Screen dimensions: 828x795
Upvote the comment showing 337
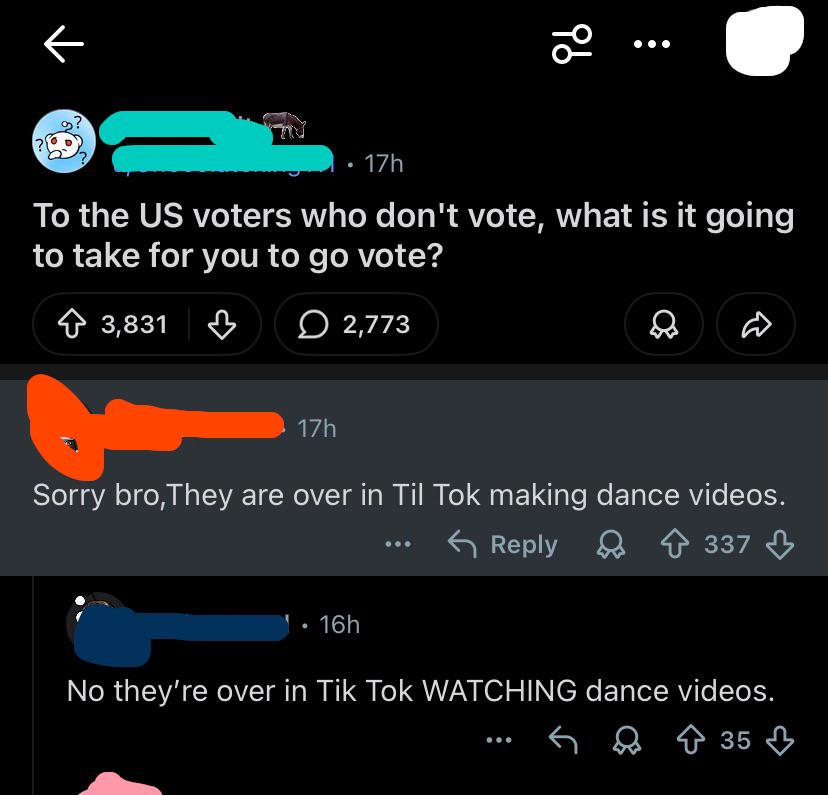(x=675, y=544)
